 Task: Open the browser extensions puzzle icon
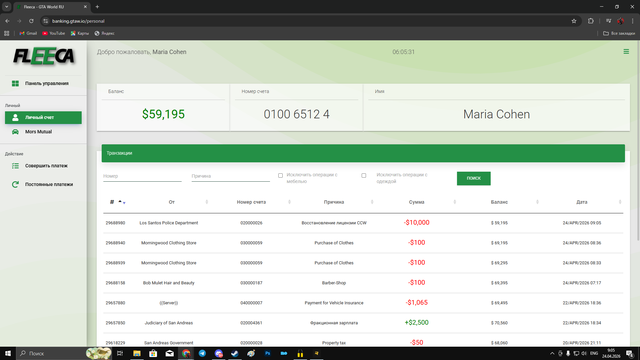591,21
